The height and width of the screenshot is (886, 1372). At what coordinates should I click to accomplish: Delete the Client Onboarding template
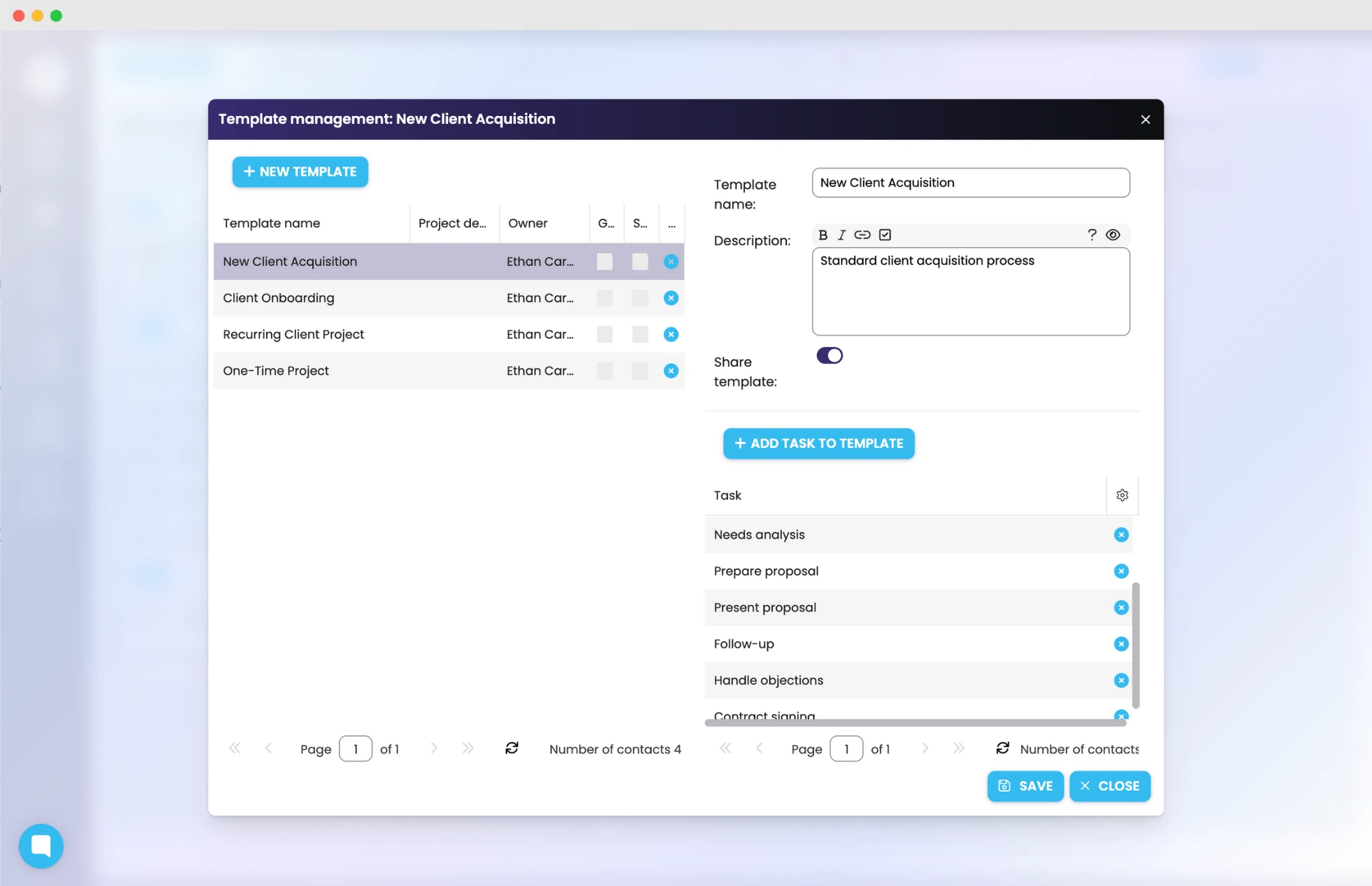tap(671, 298)
